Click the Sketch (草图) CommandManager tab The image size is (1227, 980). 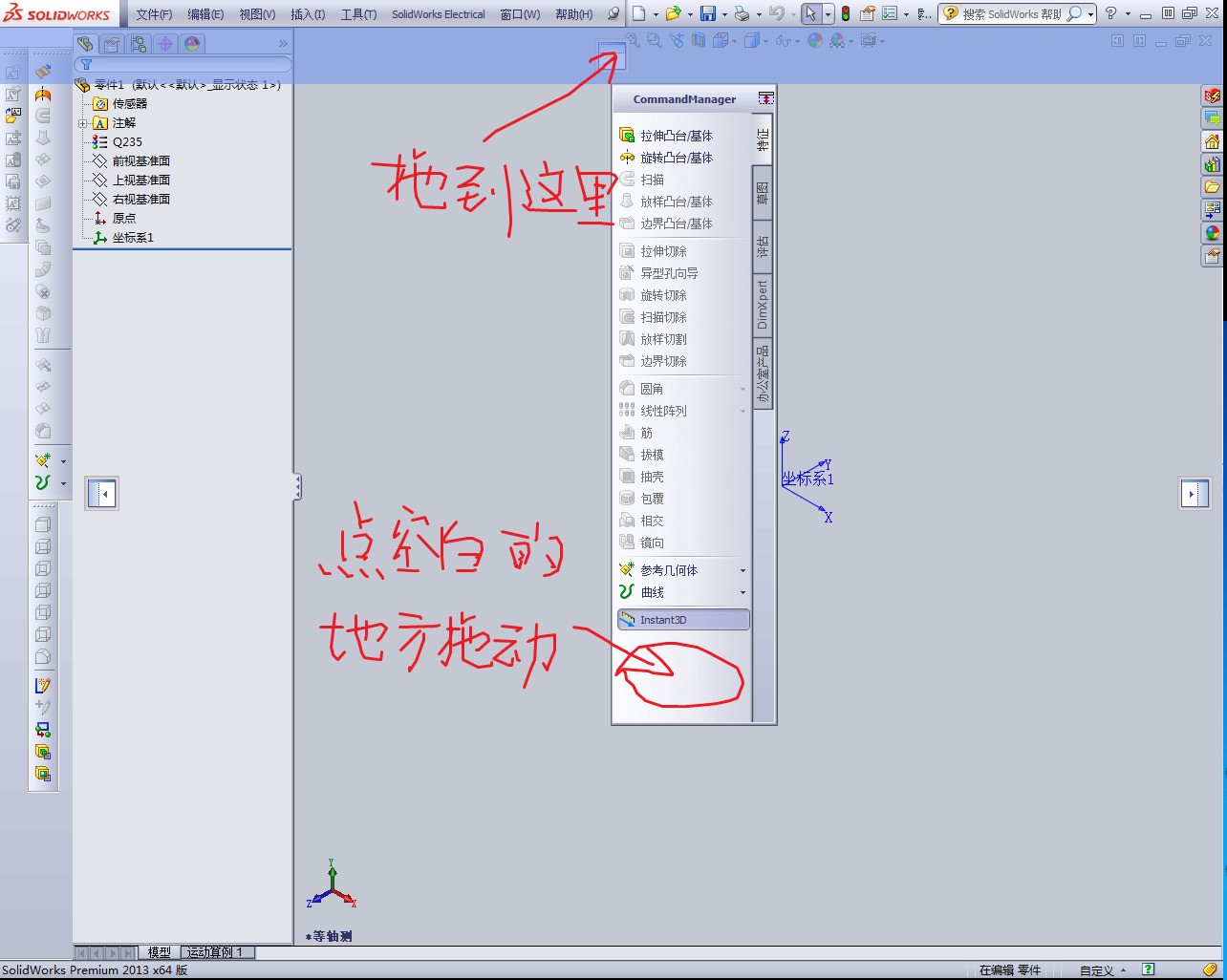763,194
